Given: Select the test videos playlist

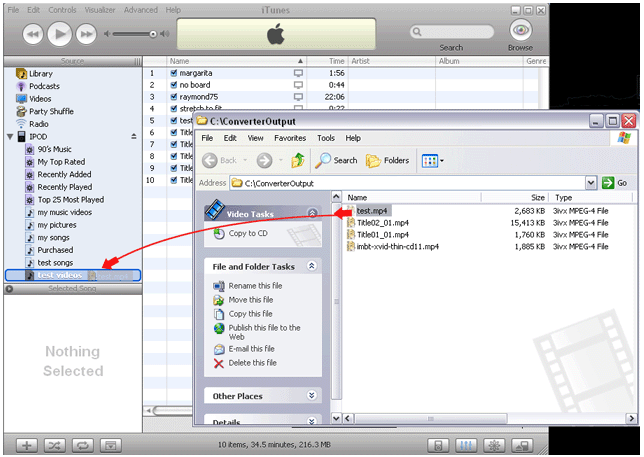Looking at the screenshot, I should (72, 275).
